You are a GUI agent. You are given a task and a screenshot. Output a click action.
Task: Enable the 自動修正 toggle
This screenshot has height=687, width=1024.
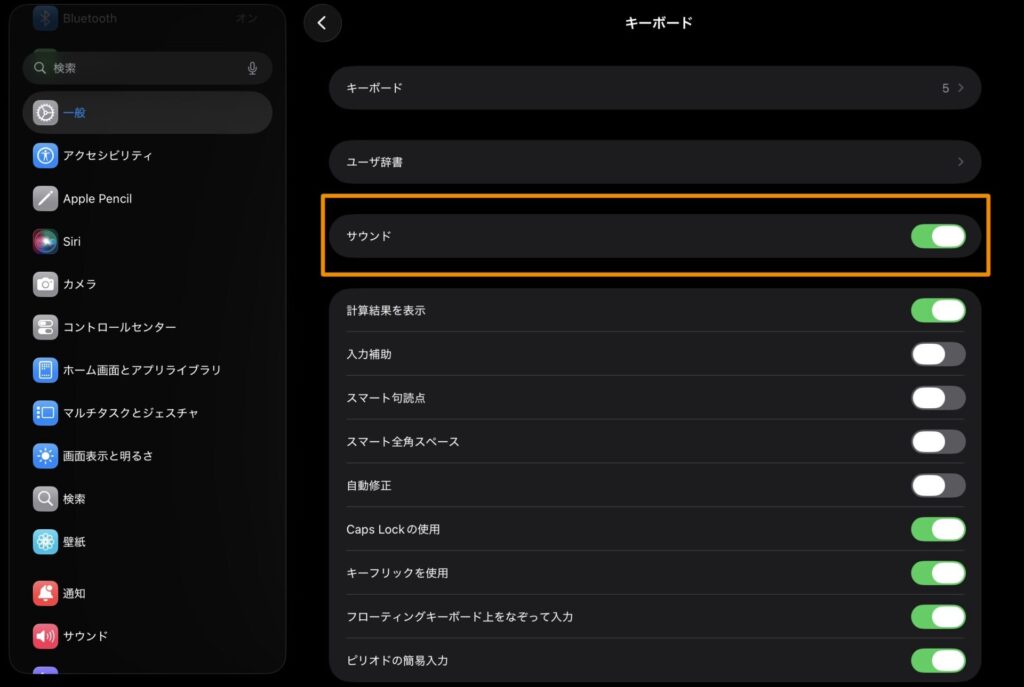click(937, 486)
